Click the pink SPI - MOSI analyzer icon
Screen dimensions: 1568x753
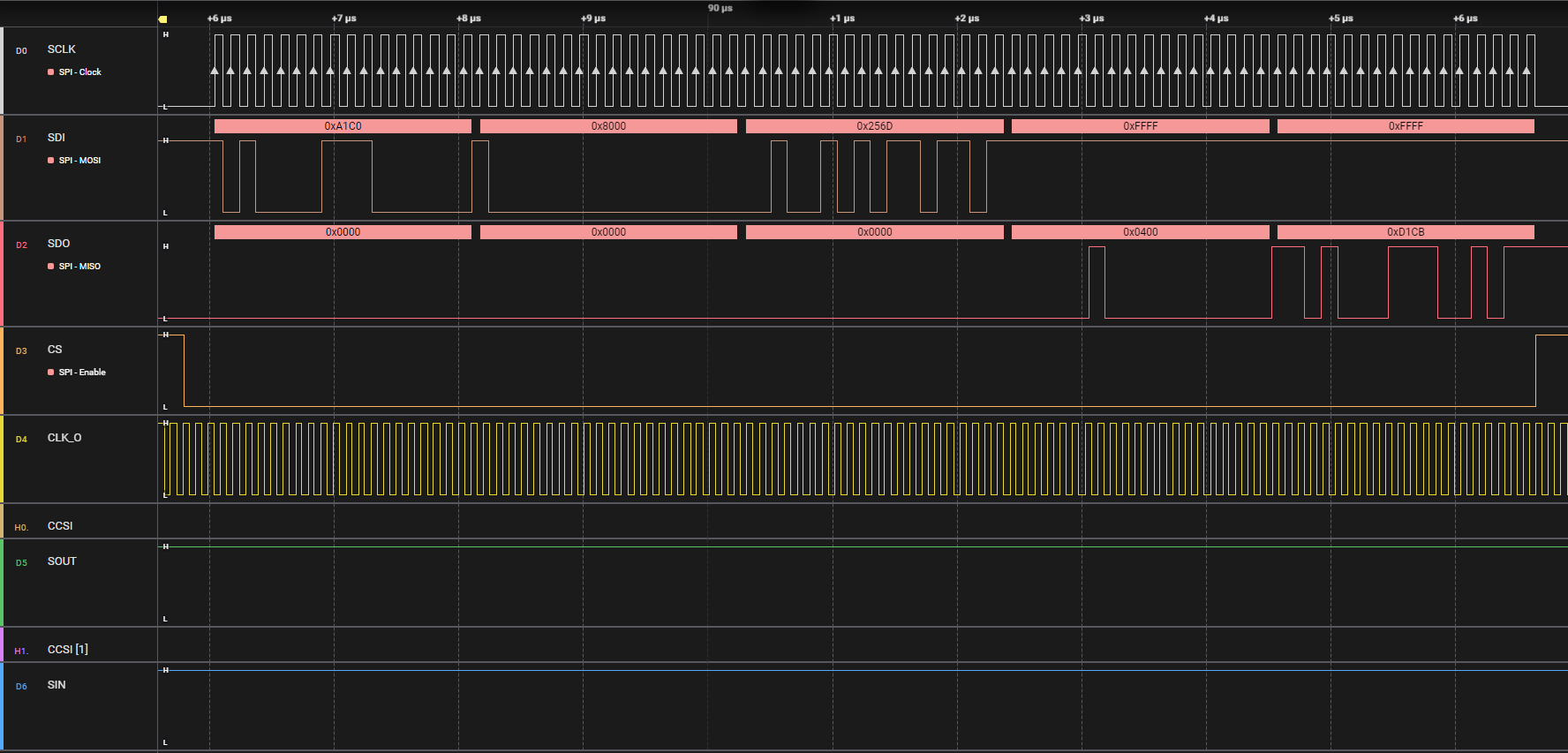coord(50,161)
